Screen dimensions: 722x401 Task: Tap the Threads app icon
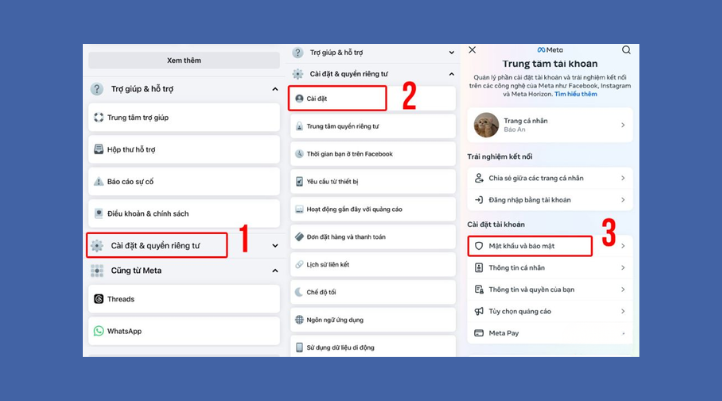(x=99, y=299)
